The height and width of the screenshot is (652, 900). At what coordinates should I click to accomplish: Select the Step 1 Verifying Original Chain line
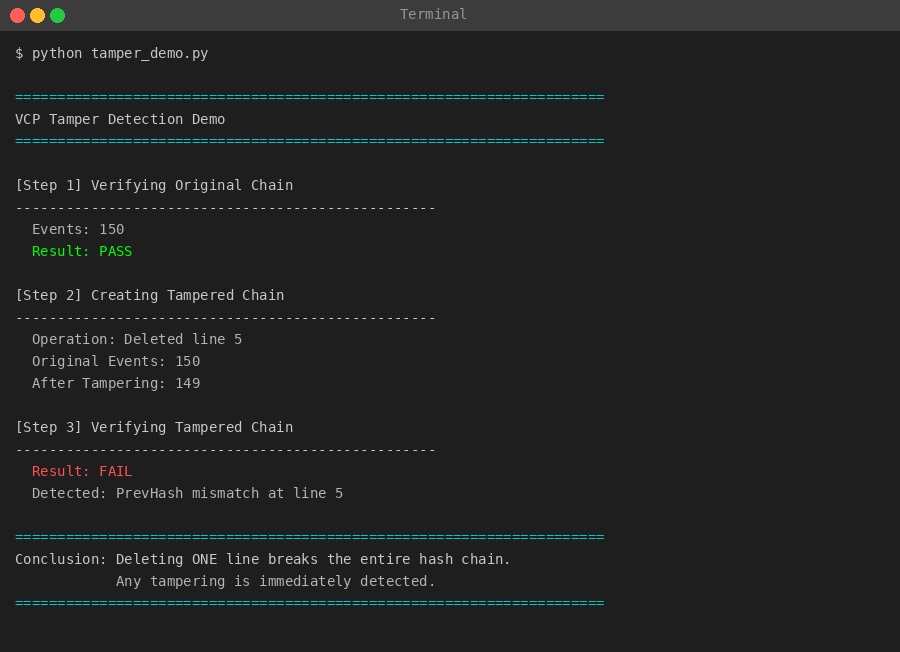point(154,185)
